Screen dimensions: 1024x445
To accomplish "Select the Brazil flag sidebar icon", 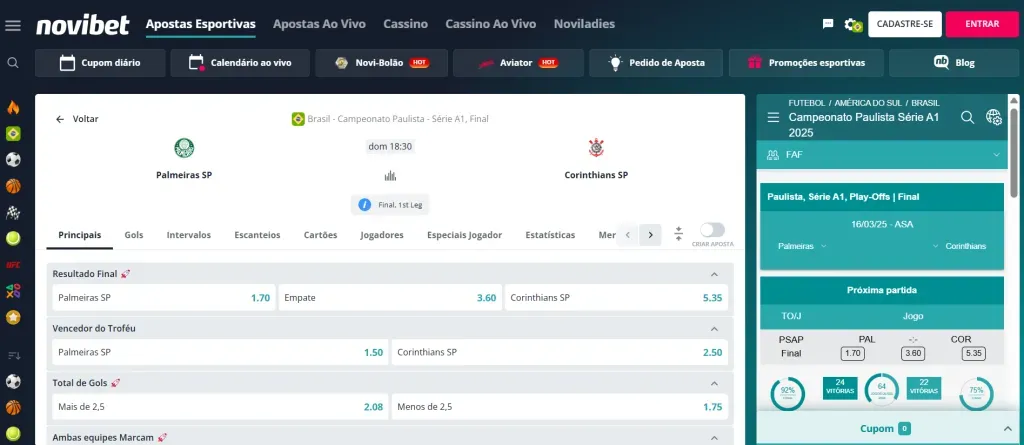I will (13, 133).
